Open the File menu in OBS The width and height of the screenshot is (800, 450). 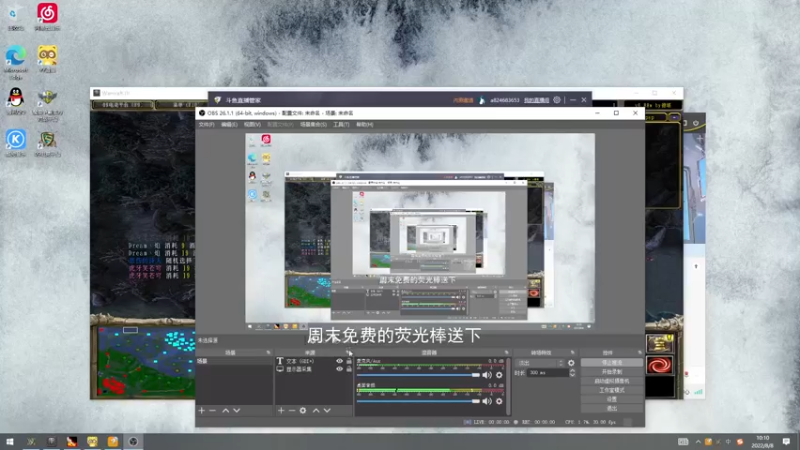point(206,124)
